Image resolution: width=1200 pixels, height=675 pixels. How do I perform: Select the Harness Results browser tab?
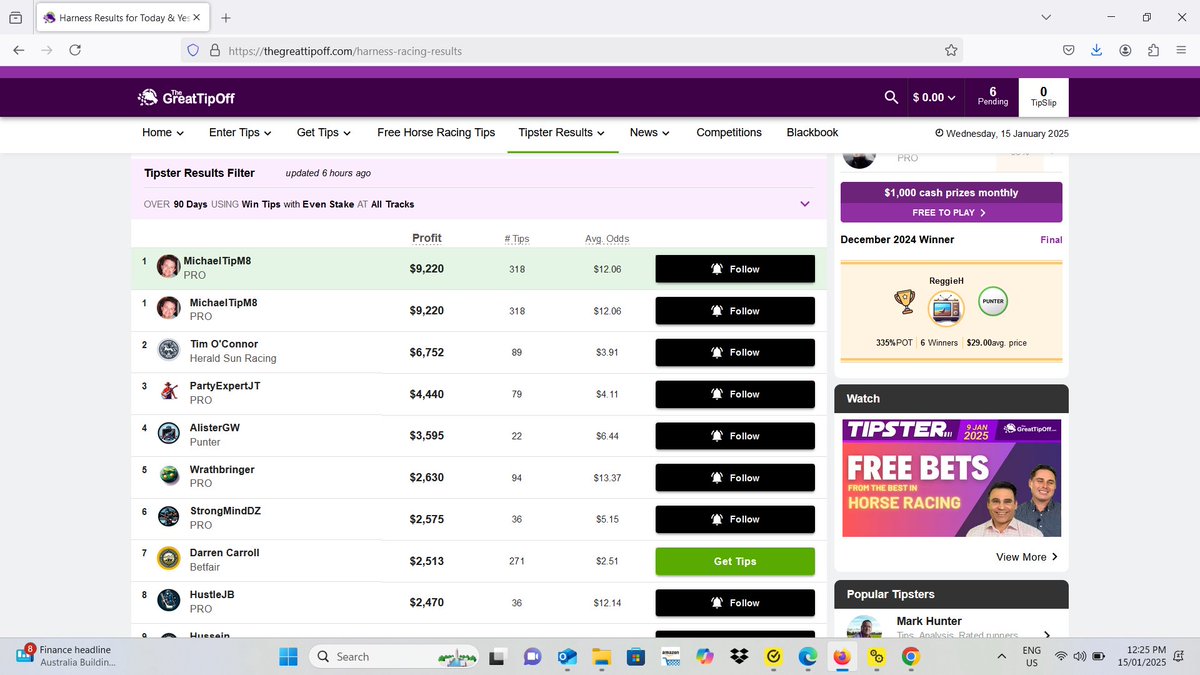[x=121, y=18]
